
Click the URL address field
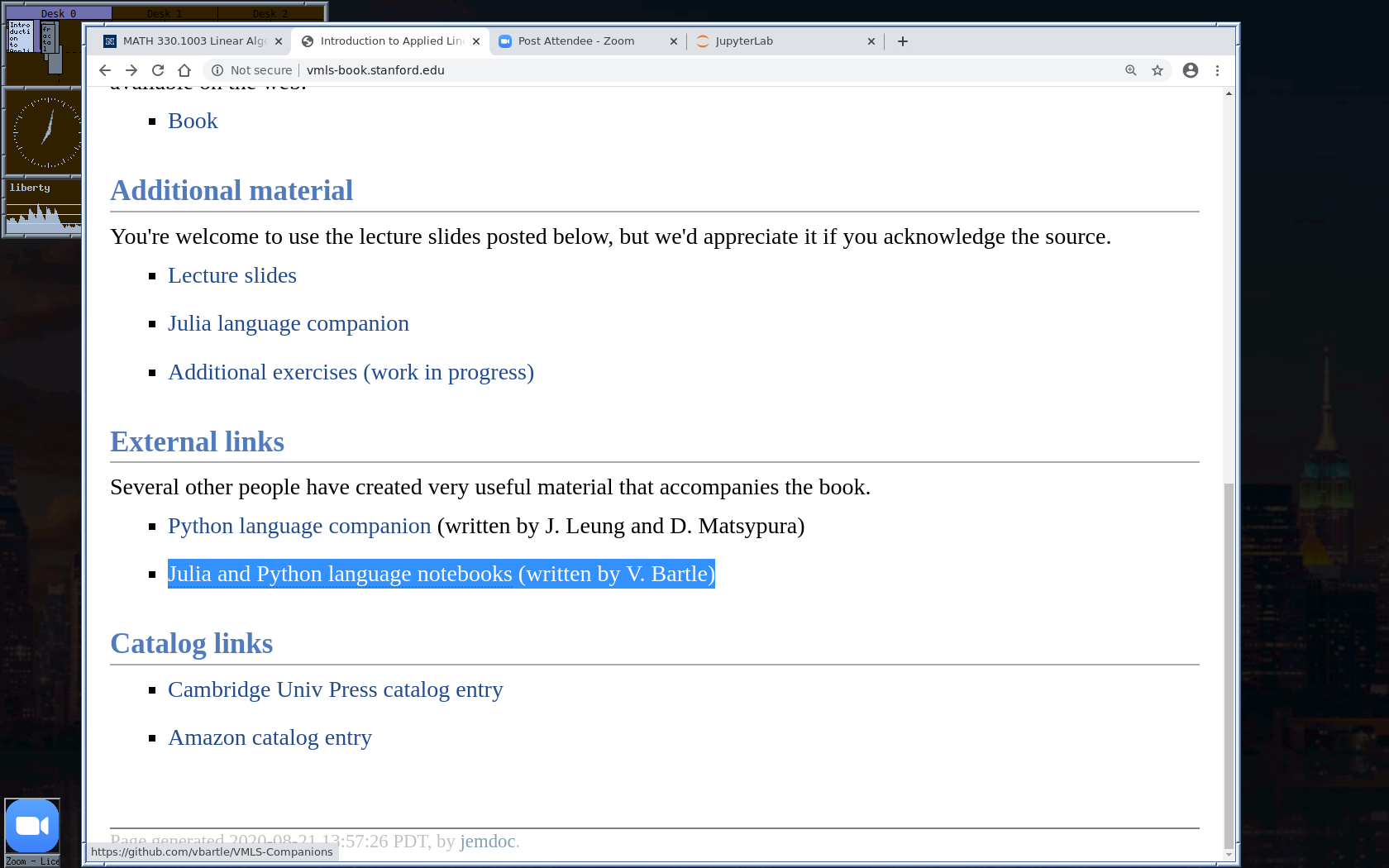coord(661,70)
